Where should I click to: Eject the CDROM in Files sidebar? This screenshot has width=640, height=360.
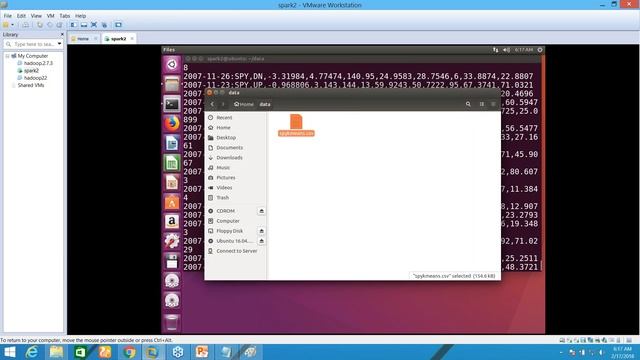click(262, 211)
